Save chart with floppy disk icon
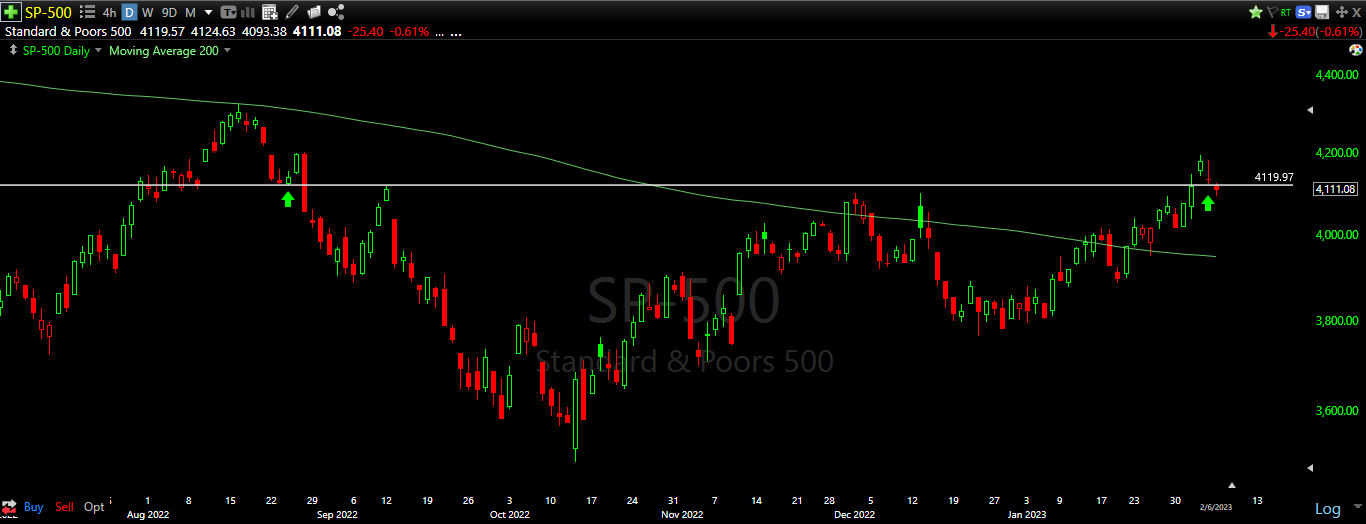 [x=1322, y=12]
